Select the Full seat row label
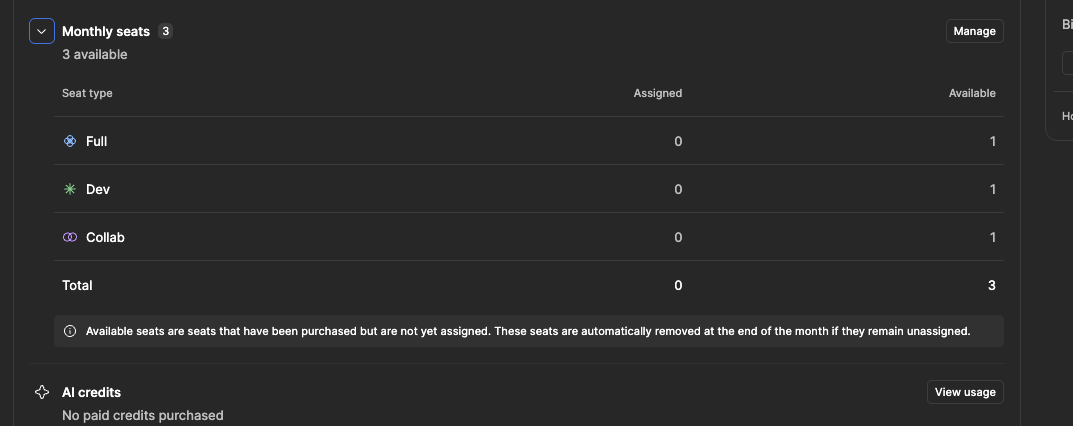Screen dimensions: 1073x426 (x=96, y=141)
